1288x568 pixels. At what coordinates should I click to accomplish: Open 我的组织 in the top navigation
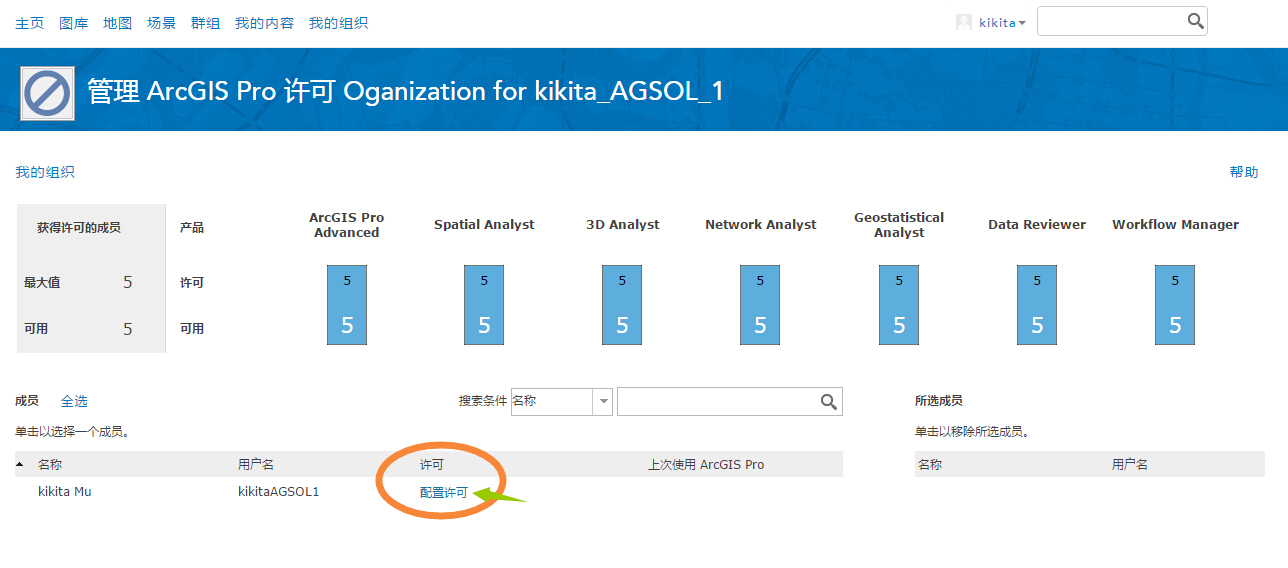tap(338, 23)
